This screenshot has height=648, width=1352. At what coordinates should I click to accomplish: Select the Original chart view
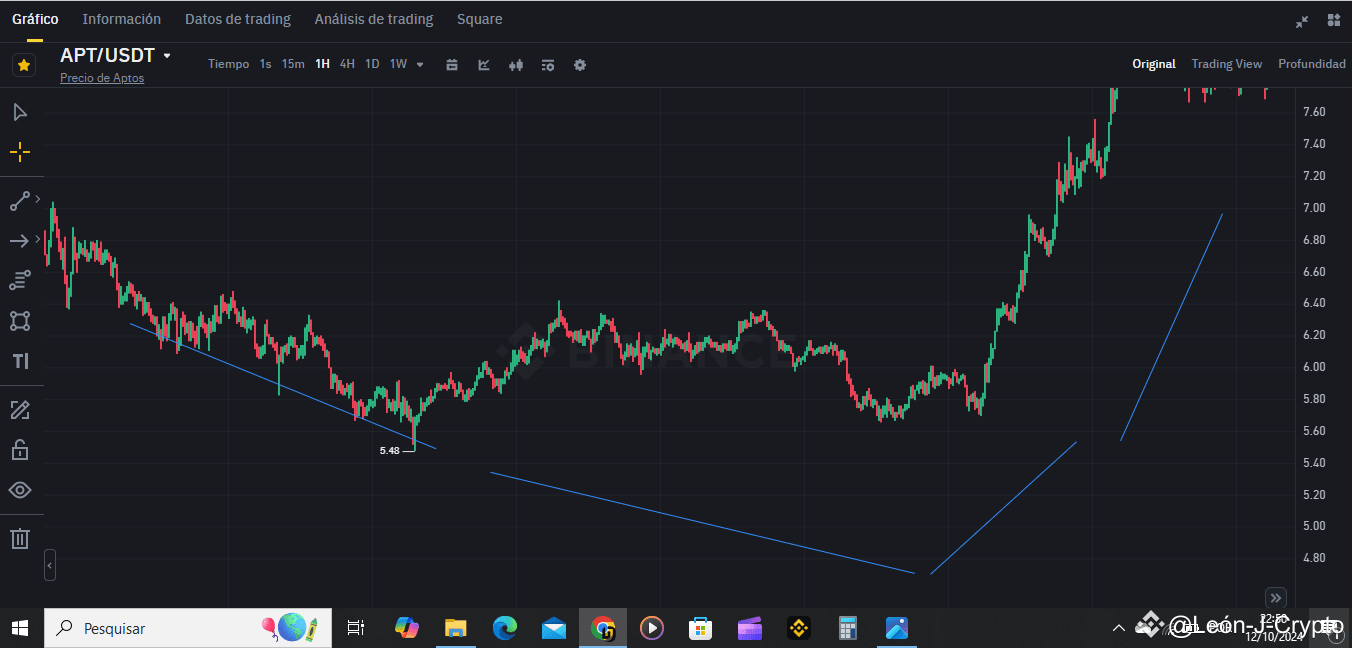click(1154, 64)
